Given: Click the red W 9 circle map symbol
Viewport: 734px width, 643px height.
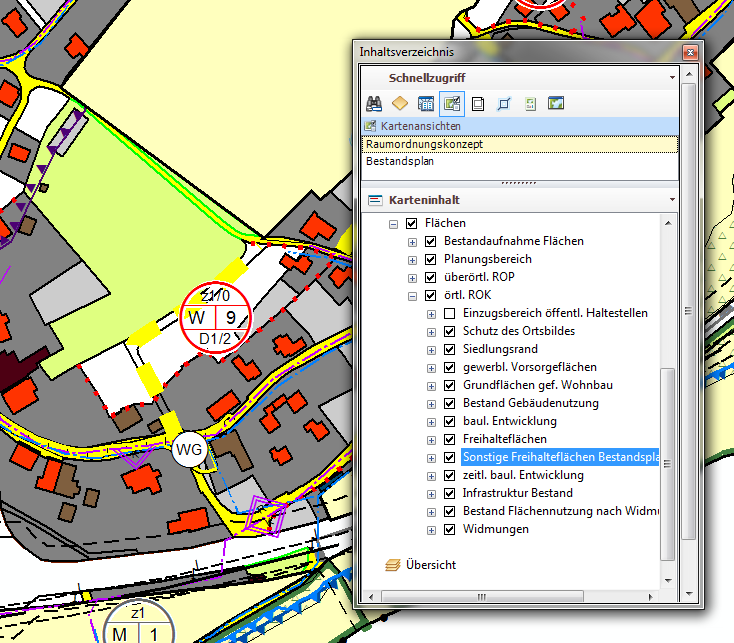Looking at the screenshot, I should 217,318.
